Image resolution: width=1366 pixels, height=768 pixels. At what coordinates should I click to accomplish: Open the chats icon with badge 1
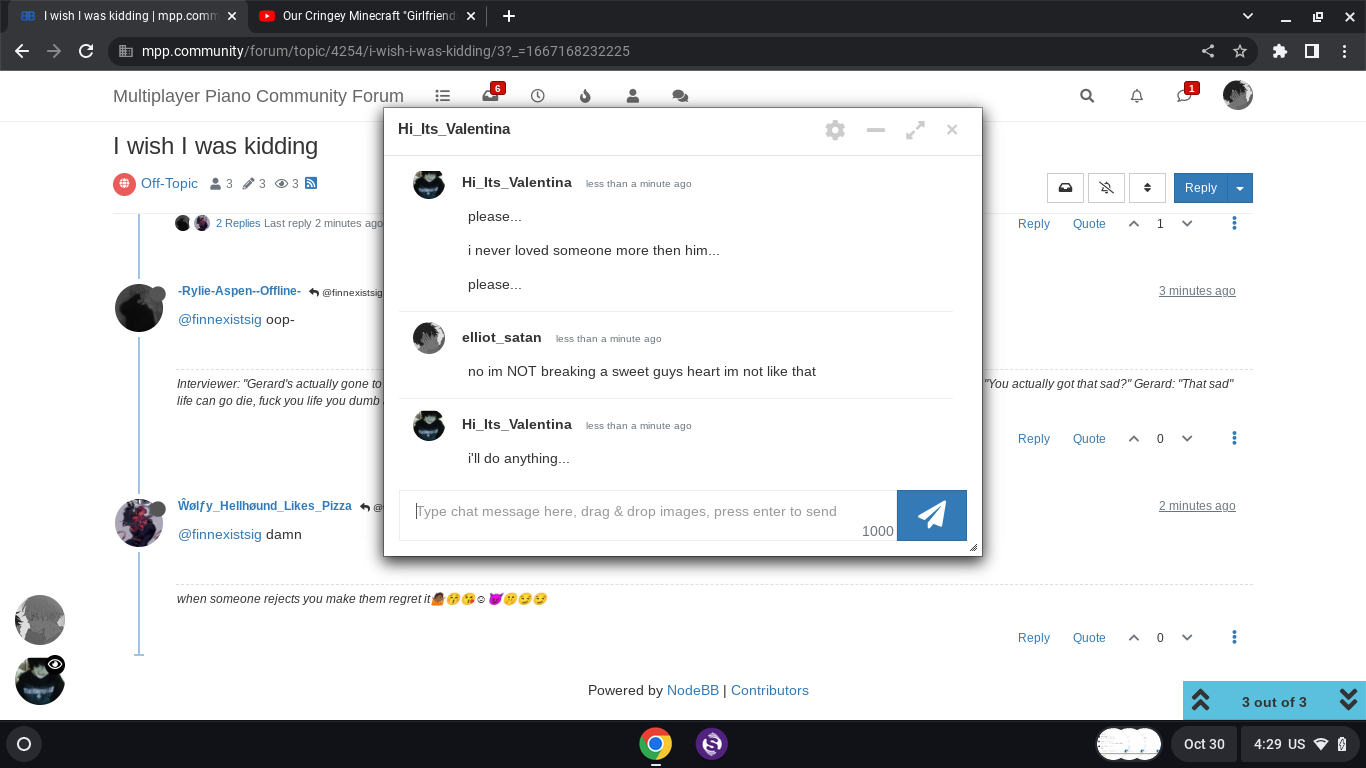tap(1186, 94)
